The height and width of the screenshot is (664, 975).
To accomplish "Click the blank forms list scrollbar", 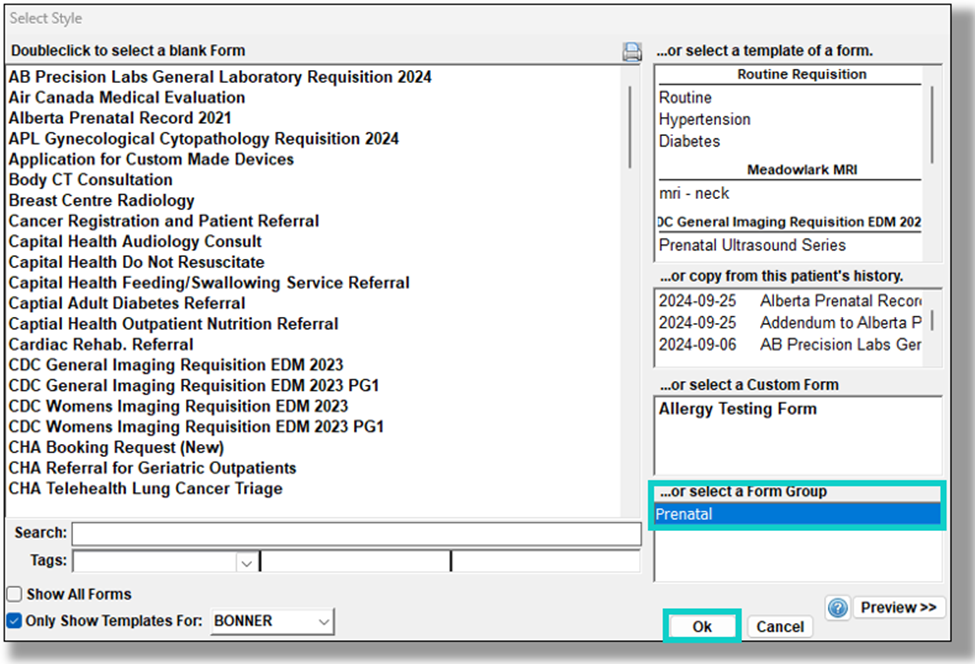I will coord(630,127).
